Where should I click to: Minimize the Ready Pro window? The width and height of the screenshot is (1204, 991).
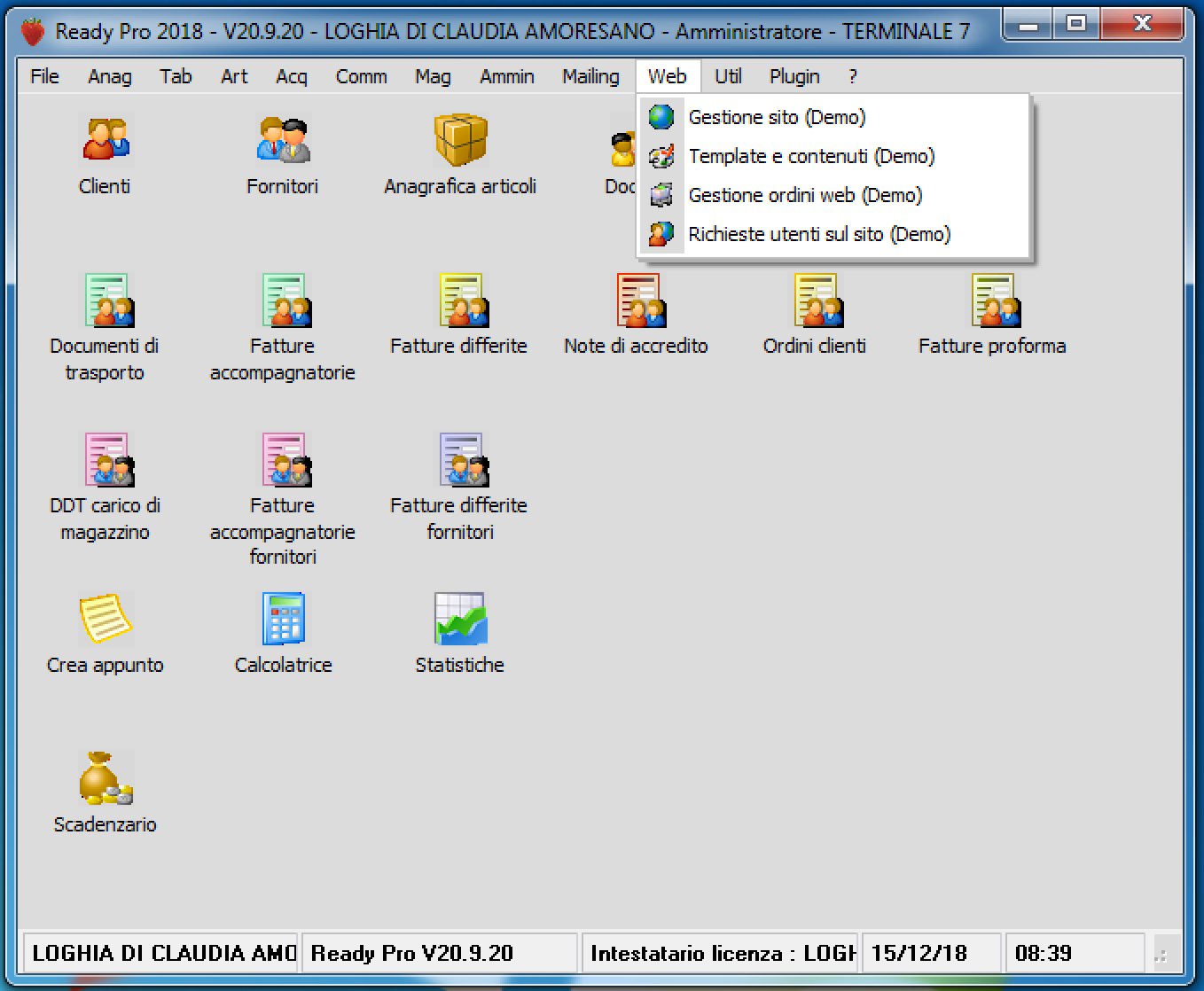(1028, 25)
